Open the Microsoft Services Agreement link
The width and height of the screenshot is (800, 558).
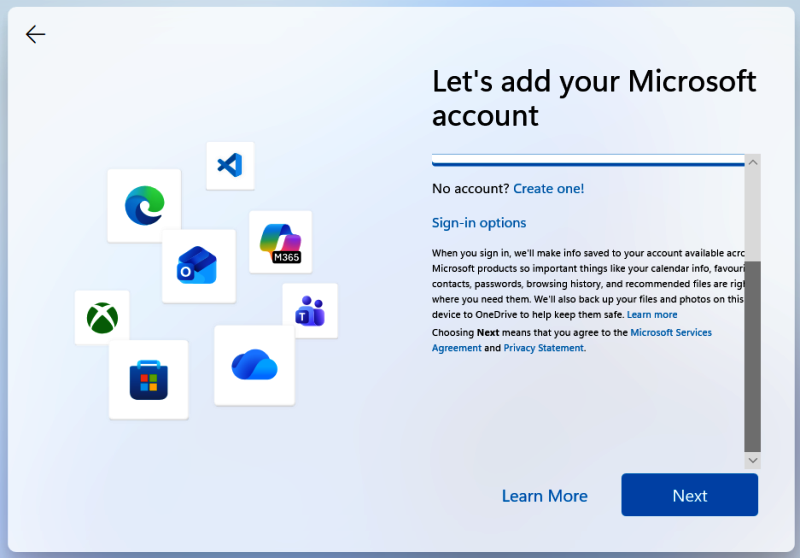[x=671, y=332]
